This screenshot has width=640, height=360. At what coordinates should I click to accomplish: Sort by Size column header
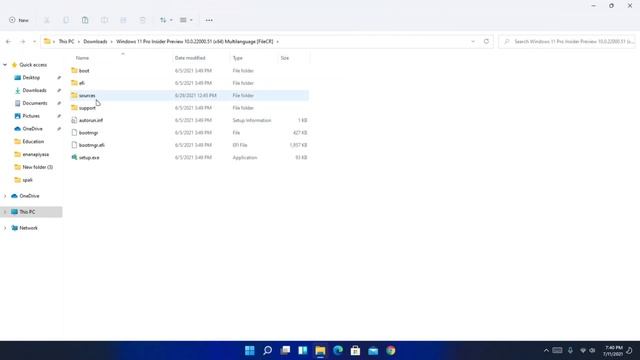point(284,58)
